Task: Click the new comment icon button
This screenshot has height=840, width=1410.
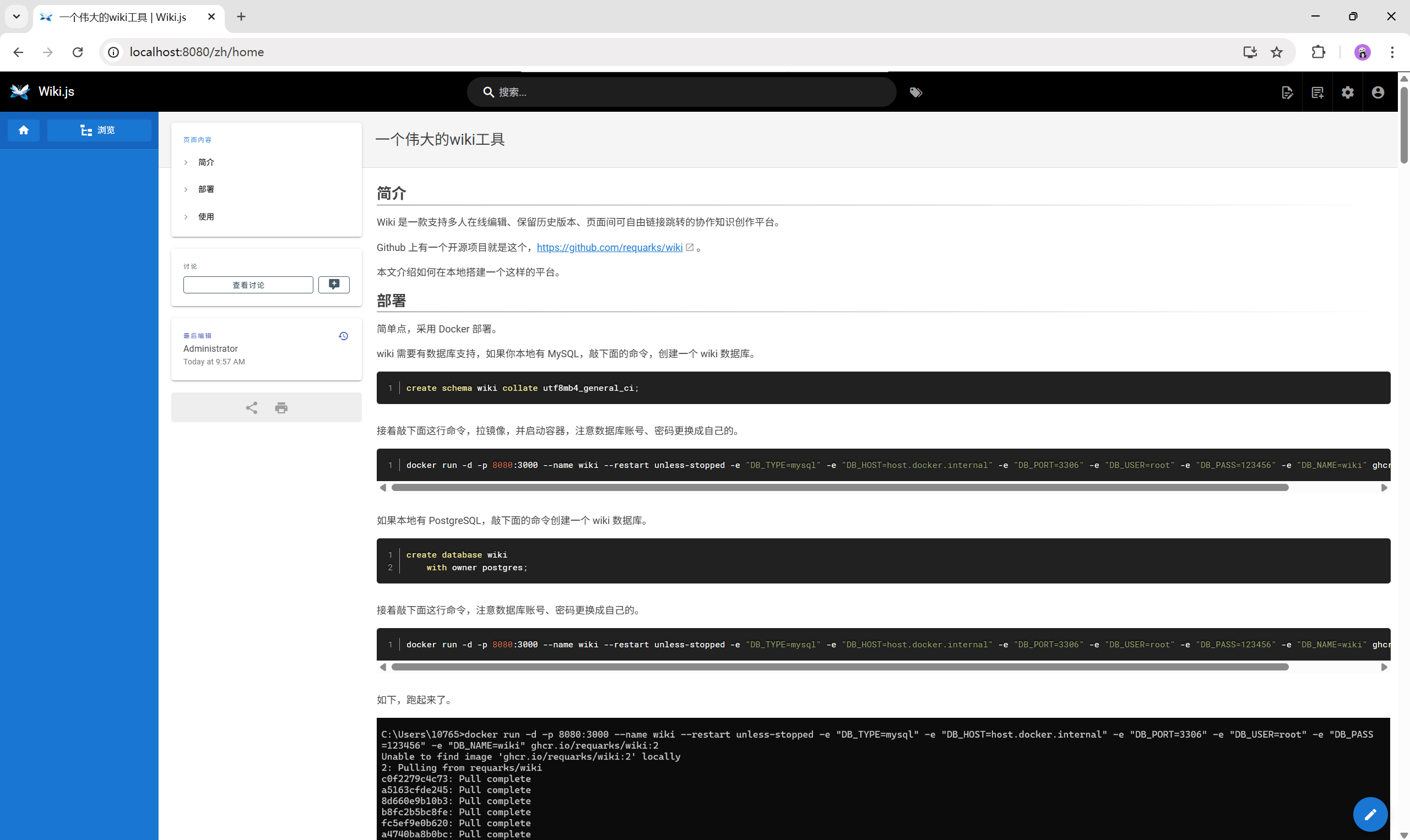Action: (x=334, y=285)
